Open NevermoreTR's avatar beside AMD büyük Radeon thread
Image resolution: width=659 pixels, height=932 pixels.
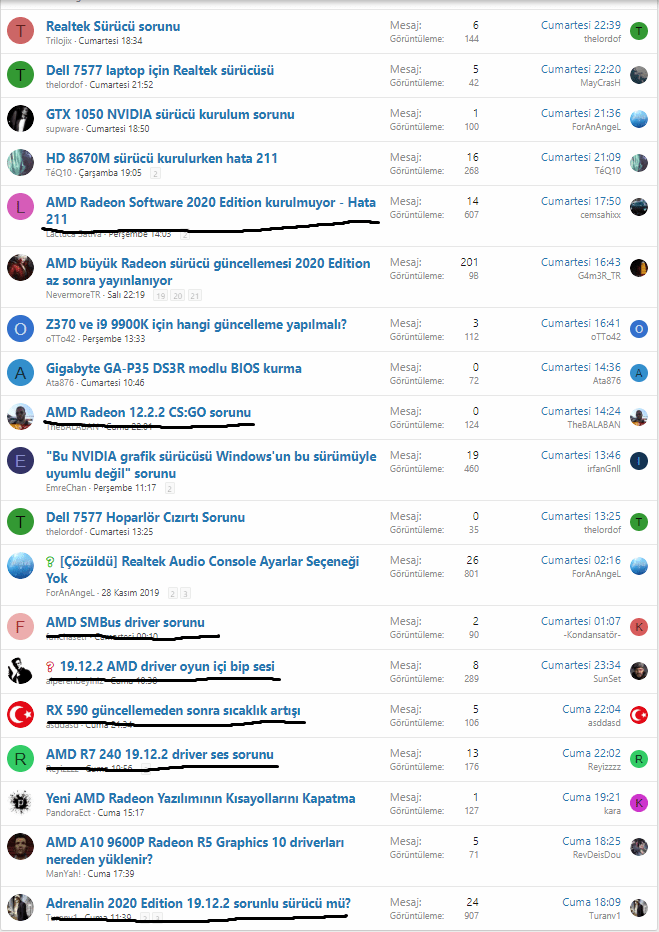(20, 267)
